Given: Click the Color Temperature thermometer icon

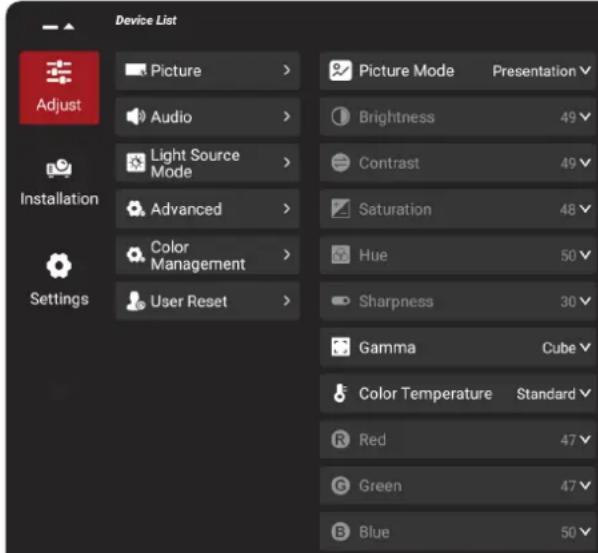Looking at the screenshot, I should pos(340,393).
